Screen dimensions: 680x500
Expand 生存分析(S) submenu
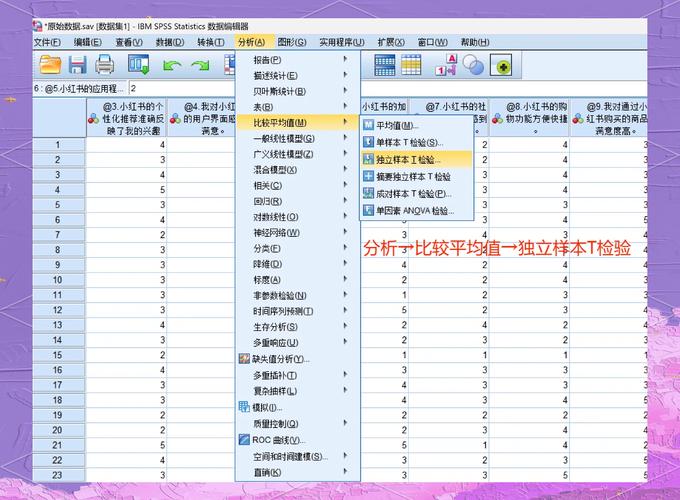[x=298, y=327]
